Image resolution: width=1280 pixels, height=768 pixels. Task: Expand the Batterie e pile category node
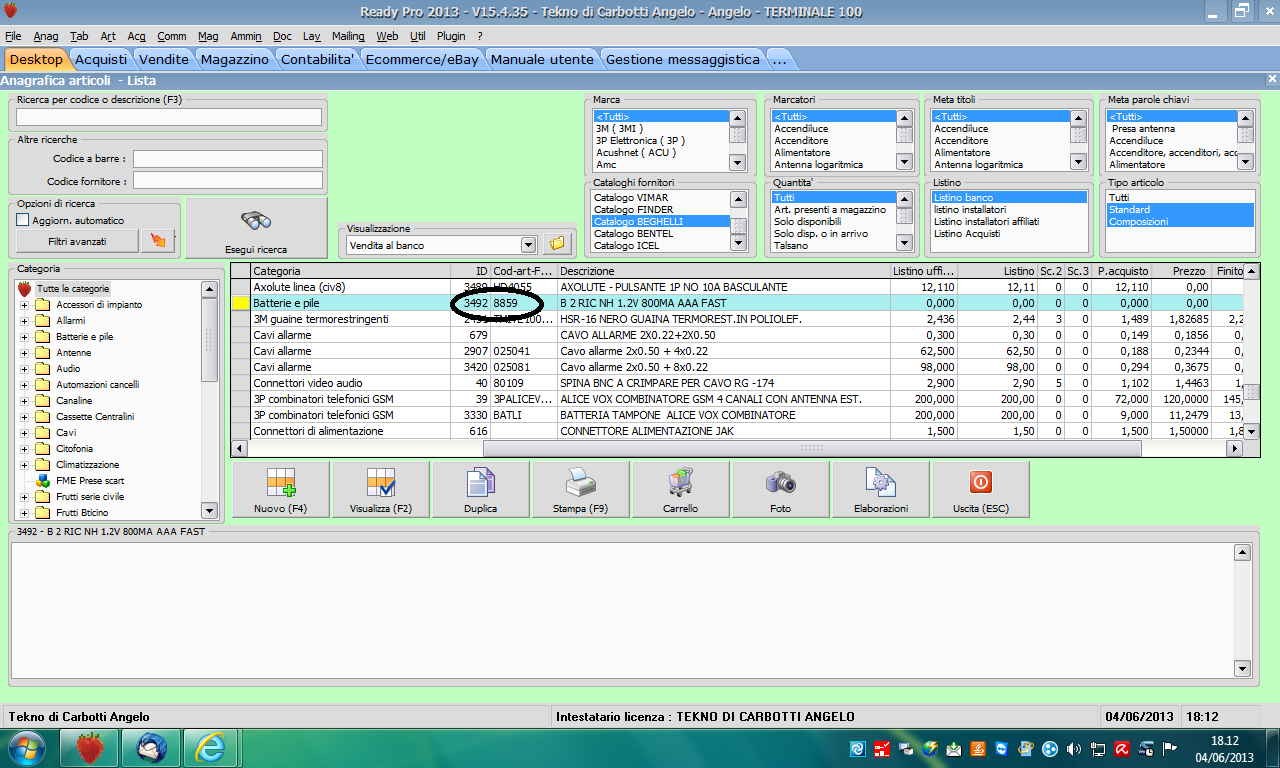[x=24, y=337]
